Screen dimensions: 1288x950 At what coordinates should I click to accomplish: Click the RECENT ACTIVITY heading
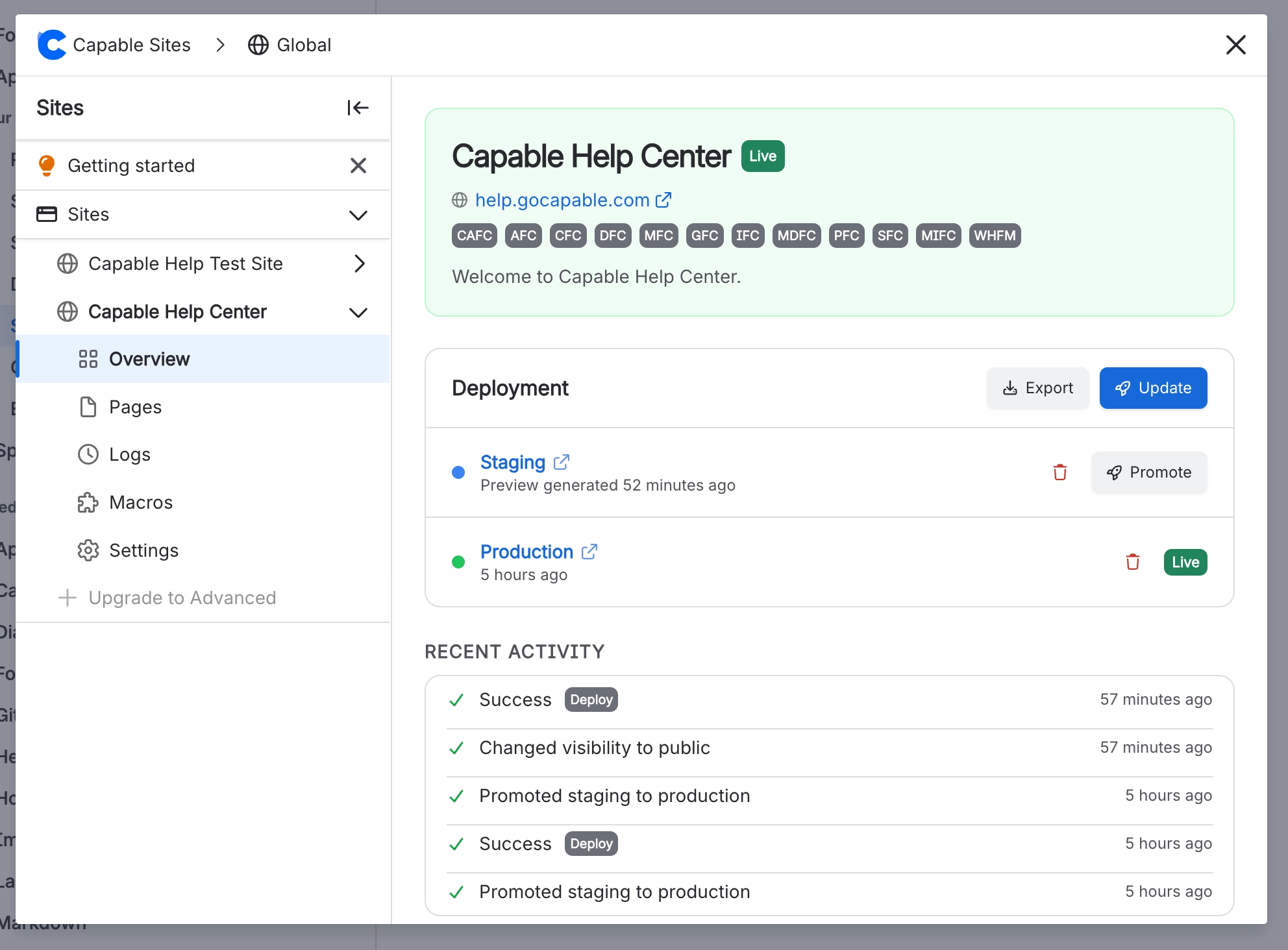coord(515,652)
